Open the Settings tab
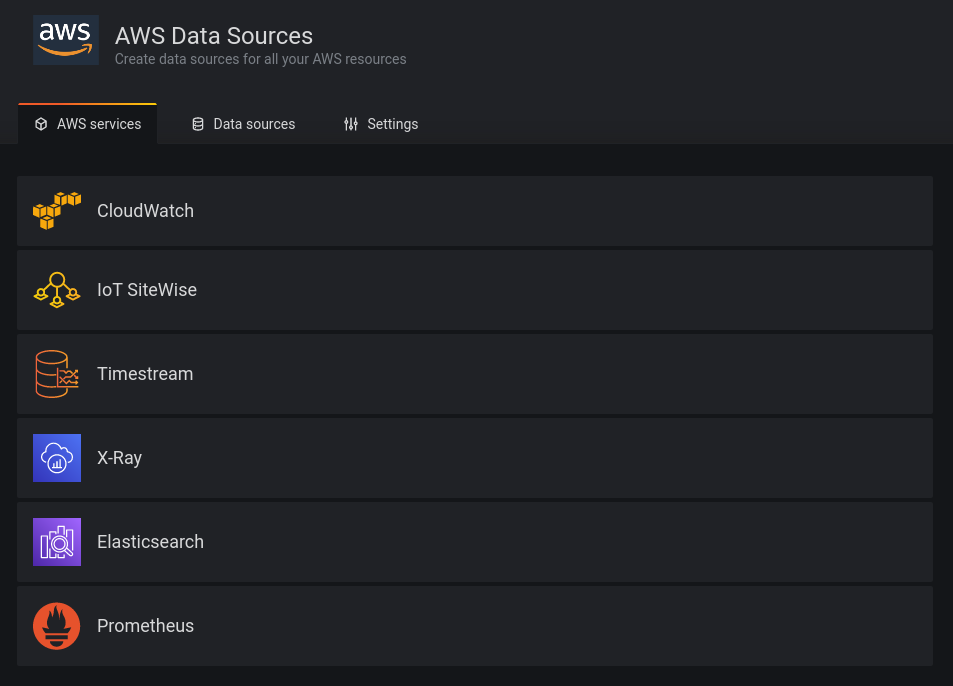Viewport: 953px width, 686px height. click(x=381, y=124)
